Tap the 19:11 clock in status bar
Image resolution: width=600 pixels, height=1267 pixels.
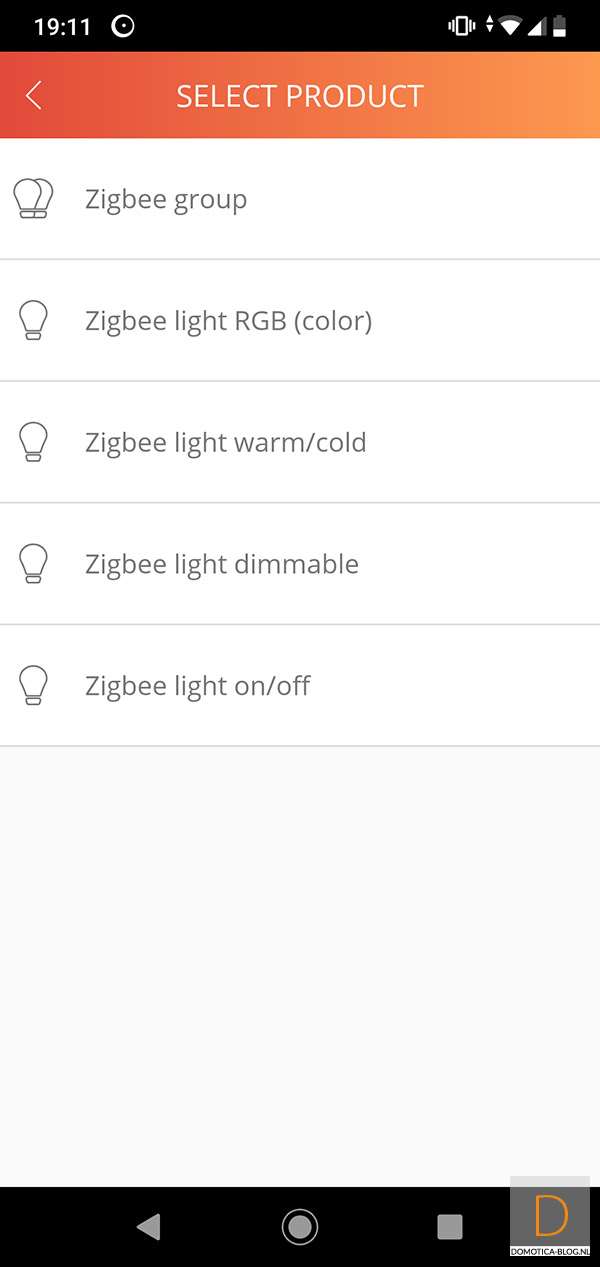tap(64, 27)
